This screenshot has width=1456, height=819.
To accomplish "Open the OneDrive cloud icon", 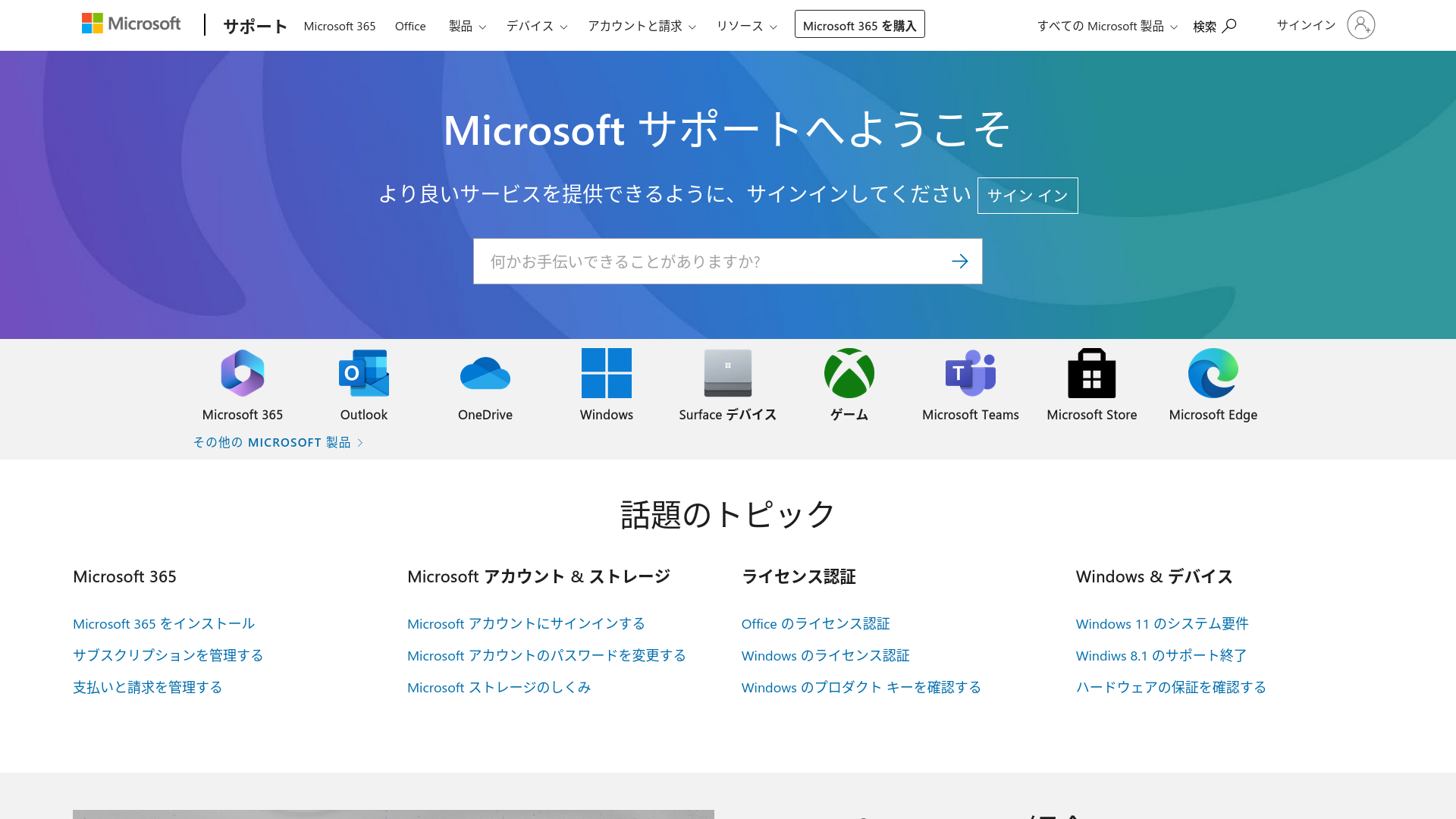I will click(485, 373).
